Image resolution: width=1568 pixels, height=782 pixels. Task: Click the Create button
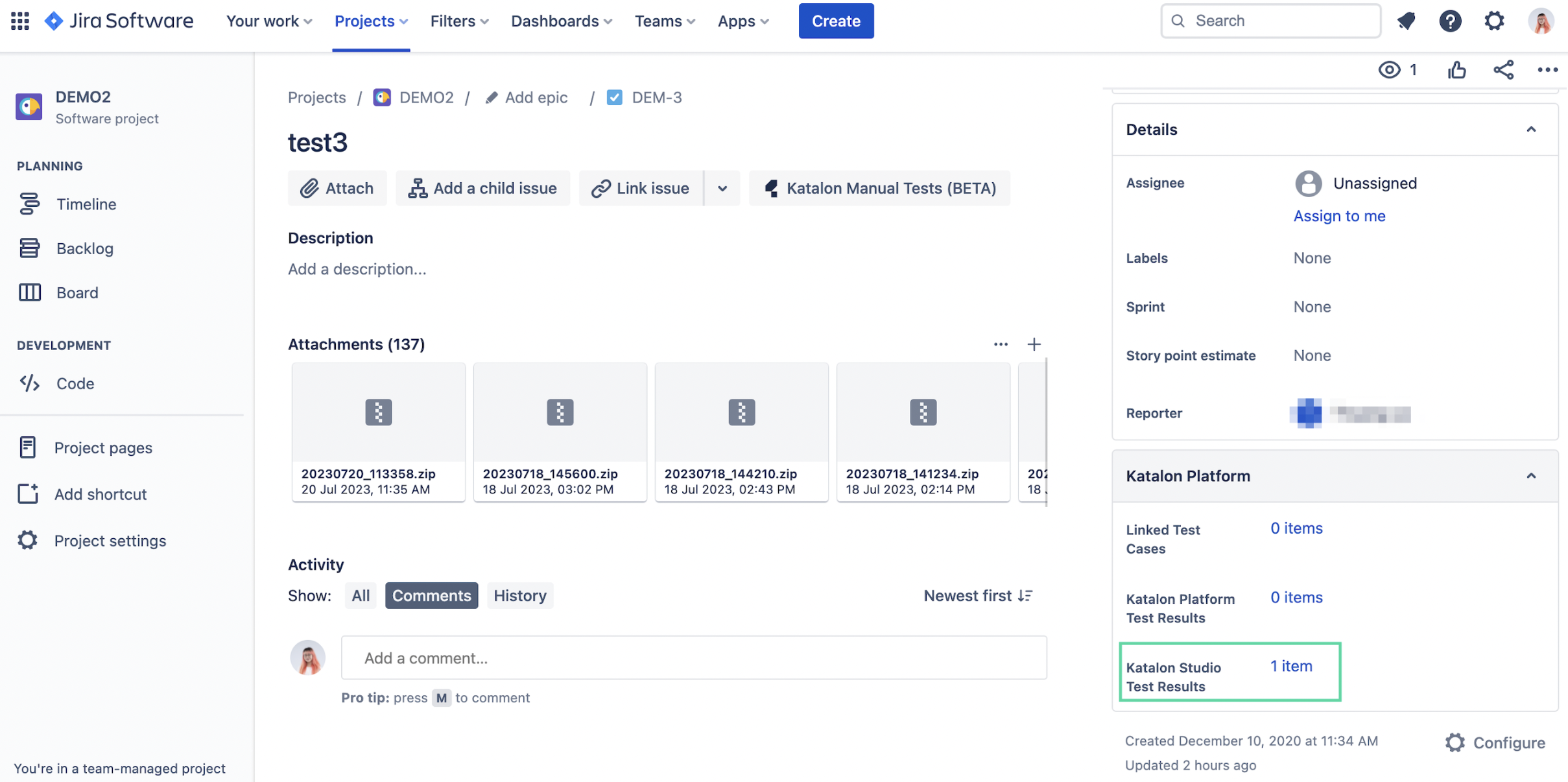tap(835, 21)
